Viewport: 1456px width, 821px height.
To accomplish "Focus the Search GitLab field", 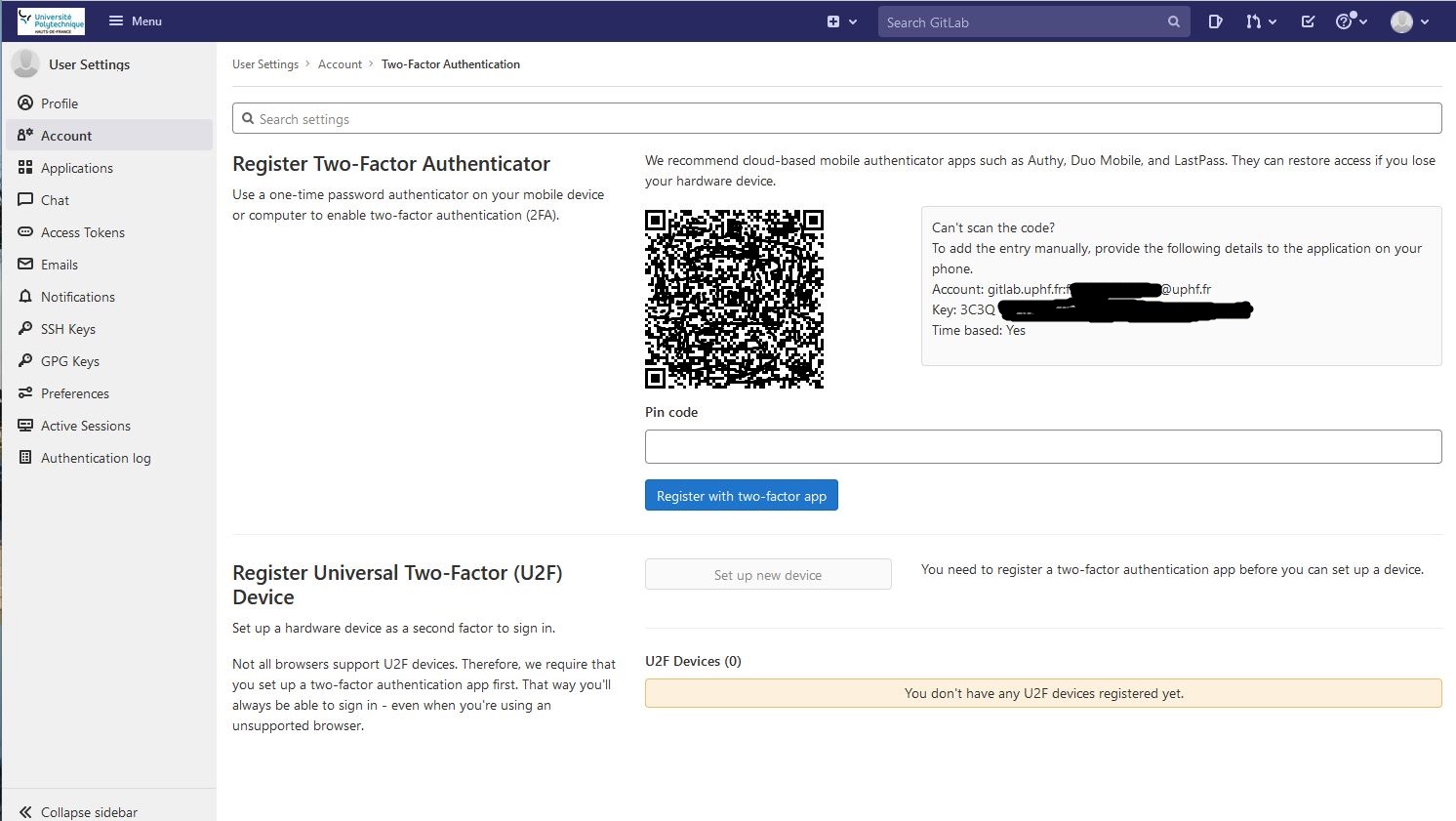I will coord(1033,21).
